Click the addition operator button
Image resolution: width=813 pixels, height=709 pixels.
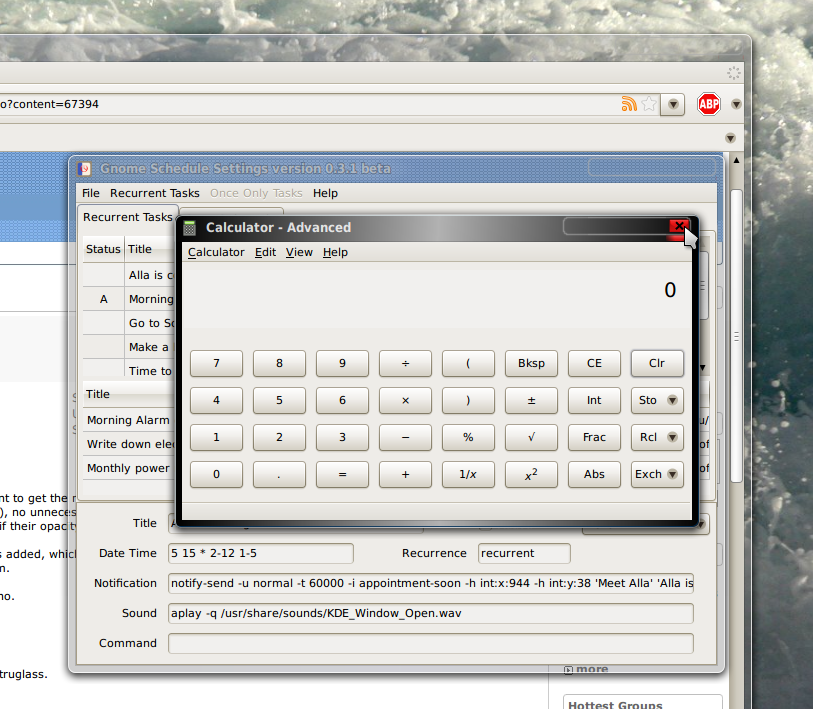click(x=405, y=475)
